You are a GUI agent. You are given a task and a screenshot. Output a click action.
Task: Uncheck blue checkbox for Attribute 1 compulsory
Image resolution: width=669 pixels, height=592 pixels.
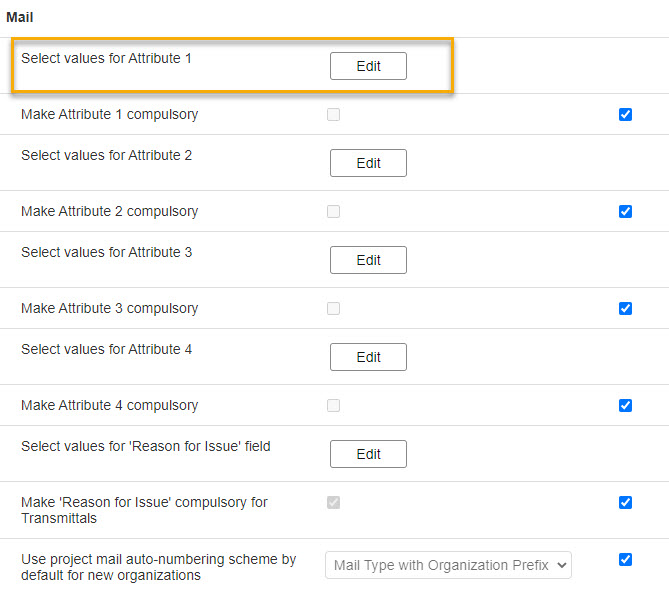(625, 114)
